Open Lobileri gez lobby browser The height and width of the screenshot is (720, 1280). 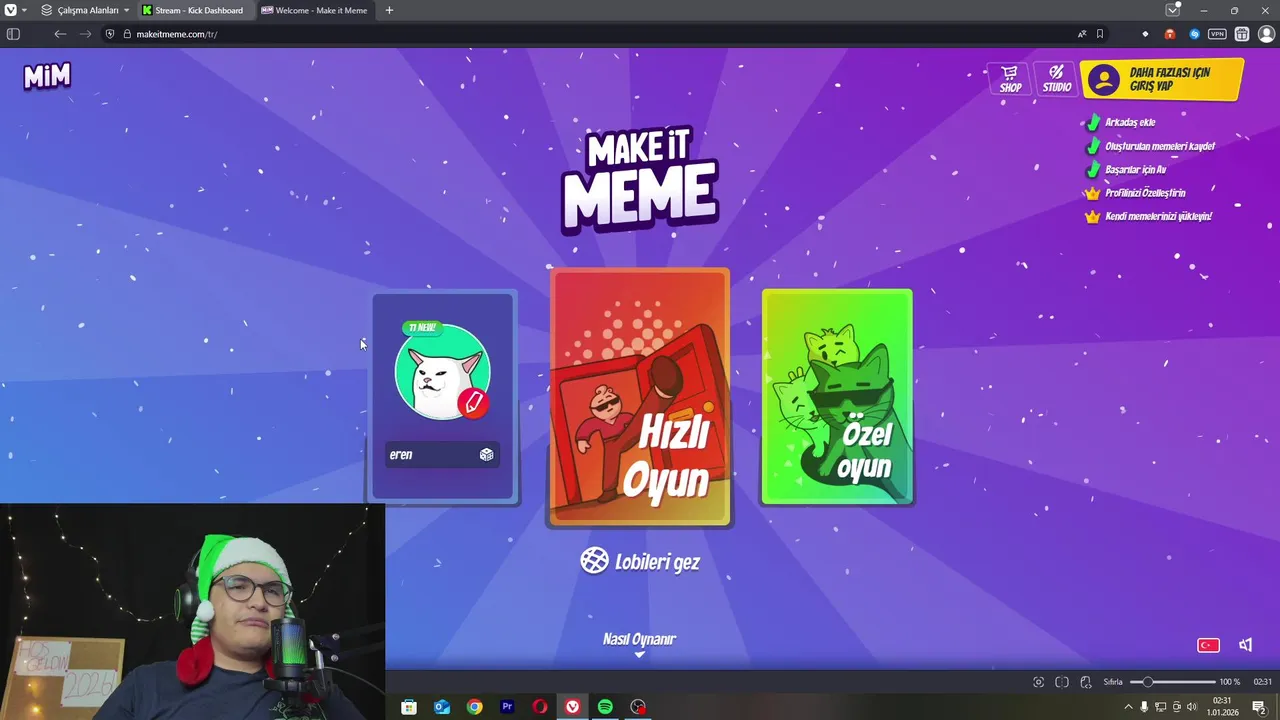tap(640, 561)
